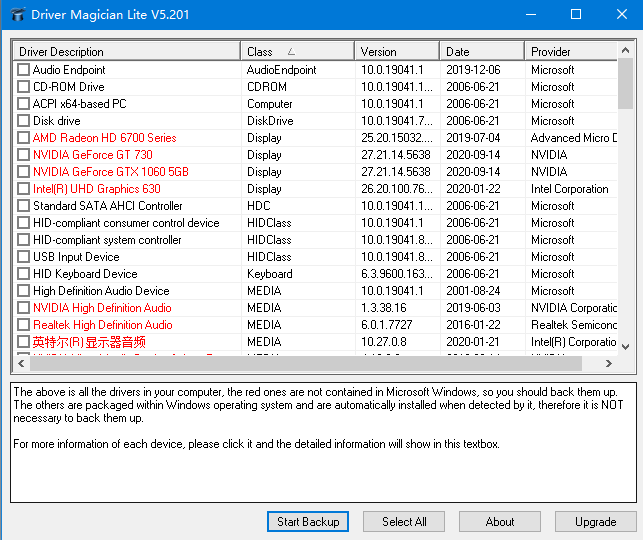The width and height of the screenshot is (643, 540).
Task: Check the NVIDIA High Definition Audio checkbox
Action: pyautogui.click(x=23, y=308)
